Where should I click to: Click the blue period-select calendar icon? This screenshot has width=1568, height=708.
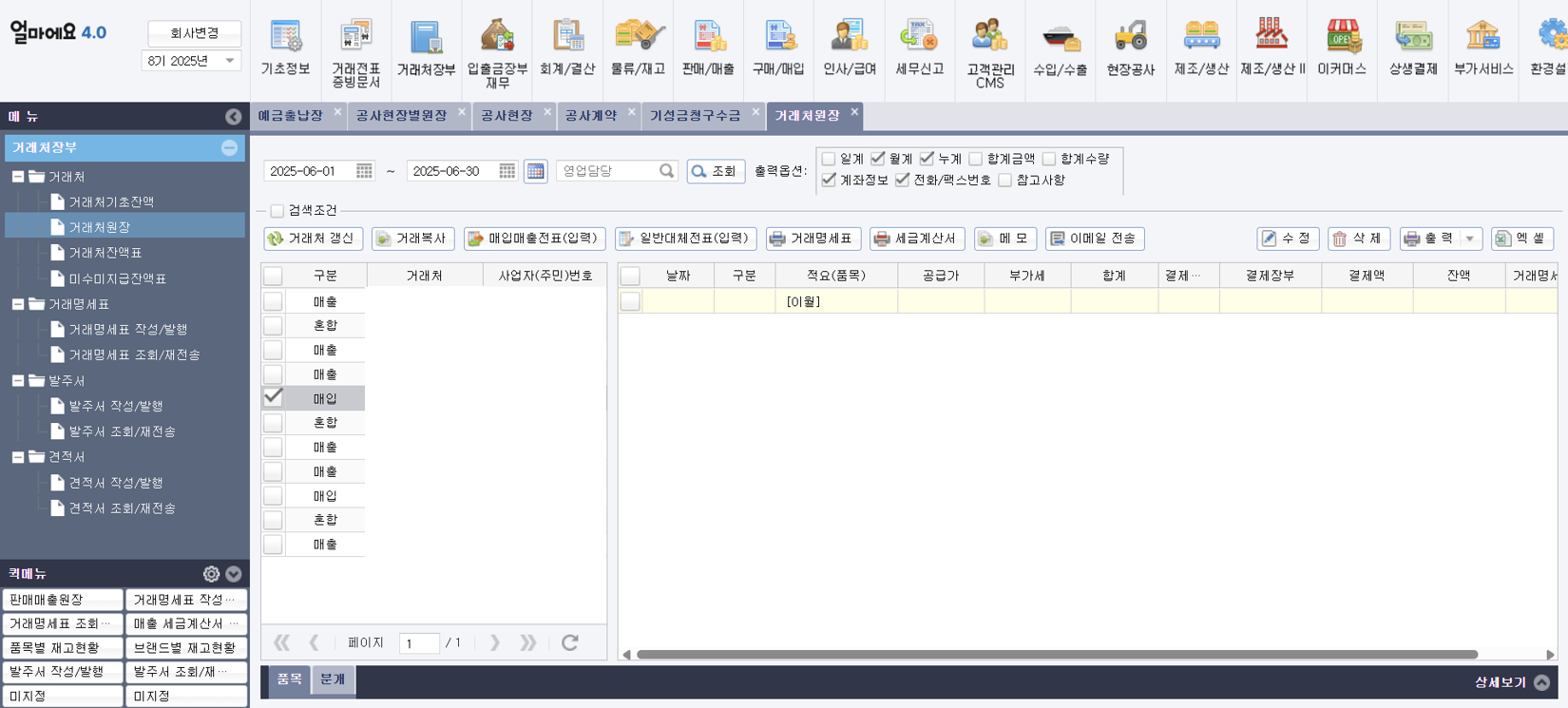pyautogui.click(x=536, y=171)
